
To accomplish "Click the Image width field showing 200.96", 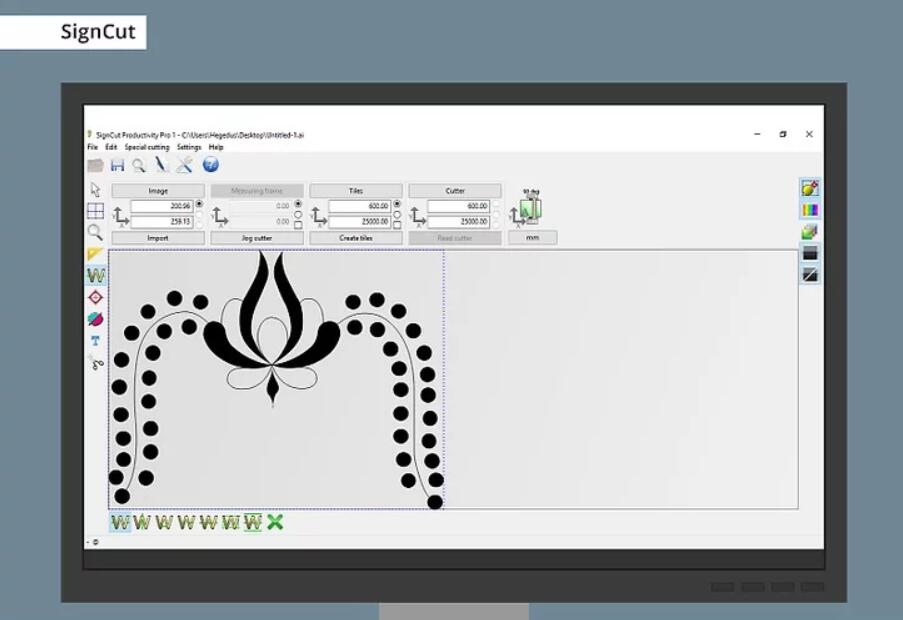I will (x=162, y=206).
